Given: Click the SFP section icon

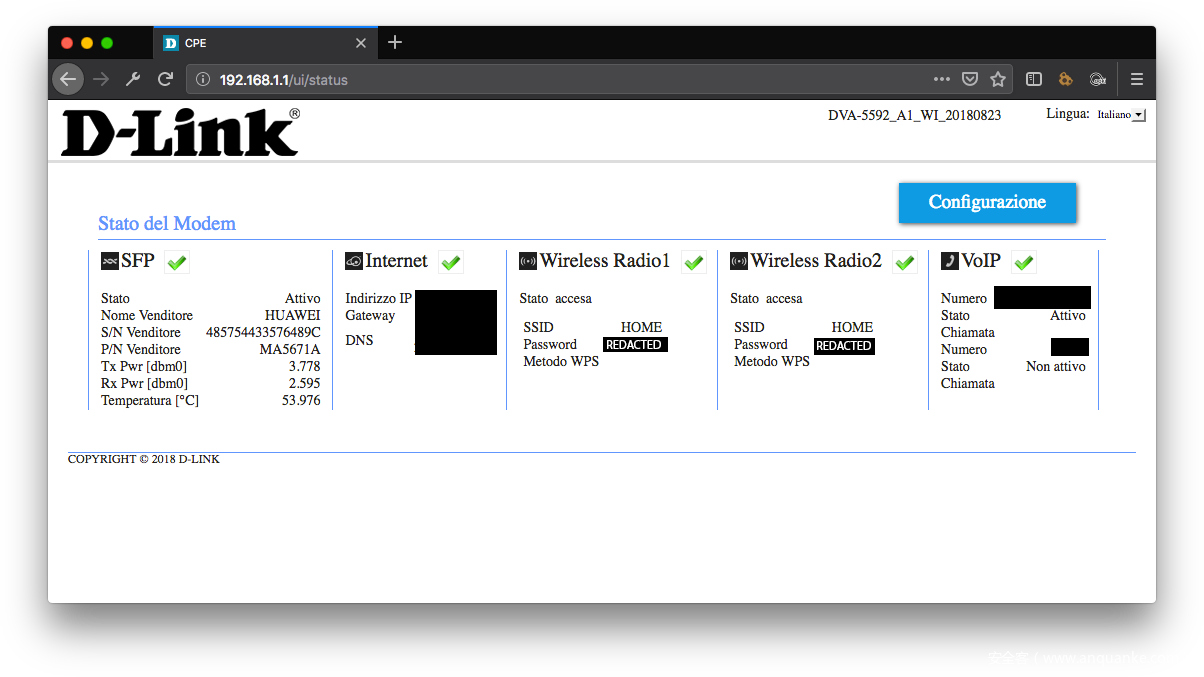Looking at the screenshot, I should (110, 261).
